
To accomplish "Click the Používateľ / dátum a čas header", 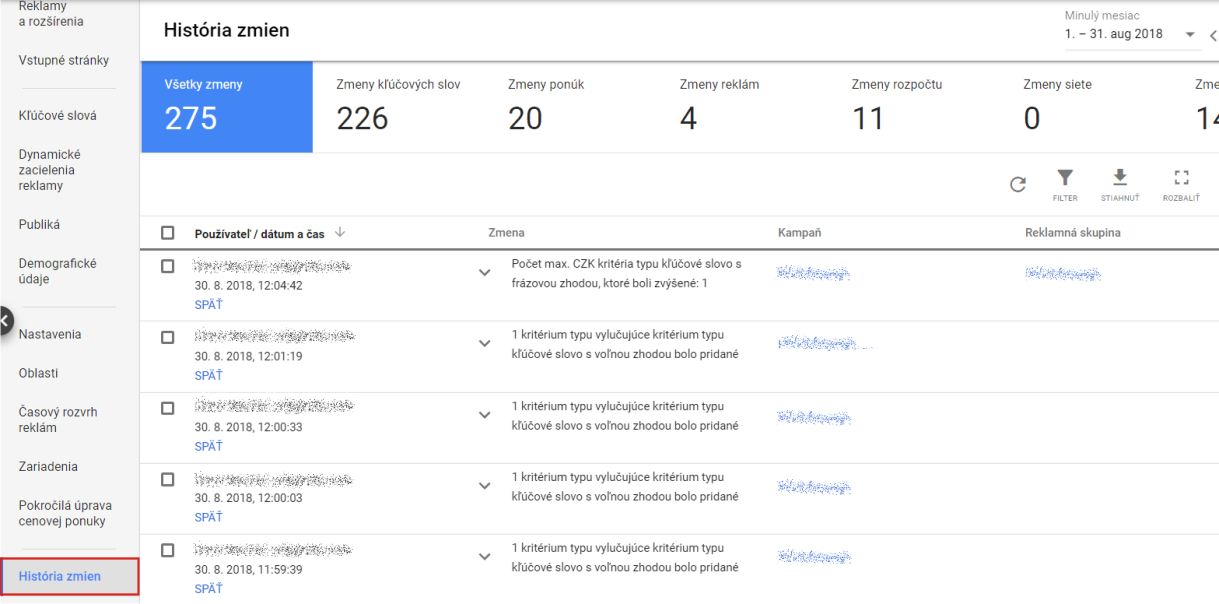I will [x=260, y=234].
